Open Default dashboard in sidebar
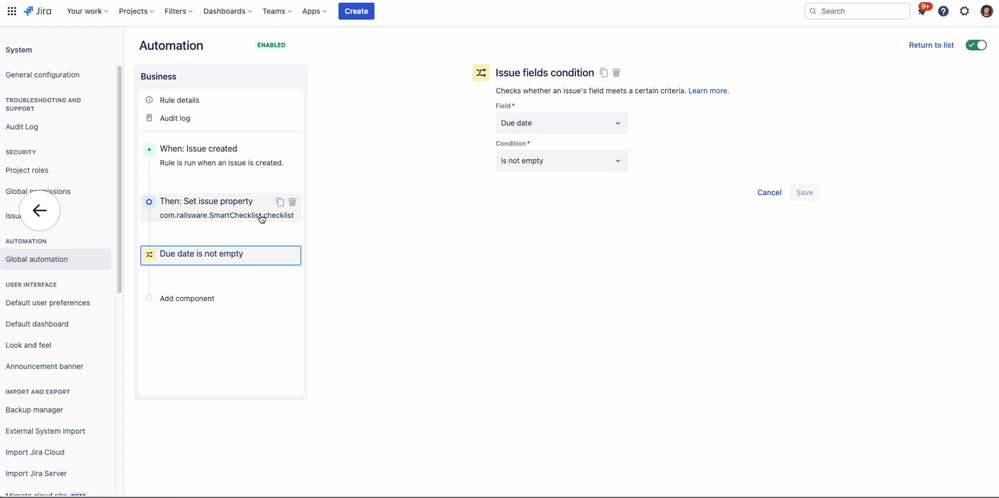 [37, 324]
